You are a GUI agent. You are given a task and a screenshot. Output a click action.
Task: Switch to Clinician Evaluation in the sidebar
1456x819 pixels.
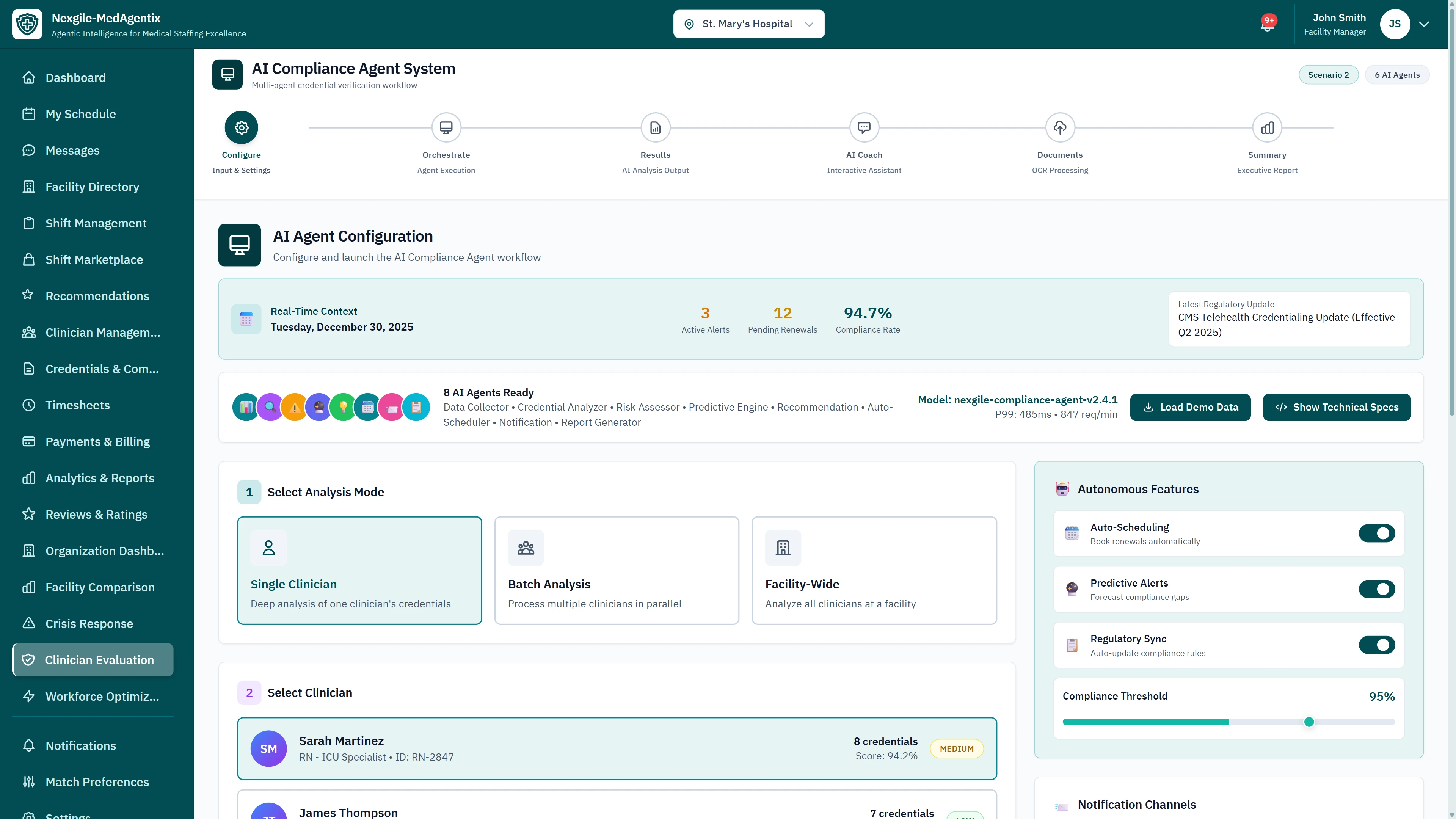92,660
